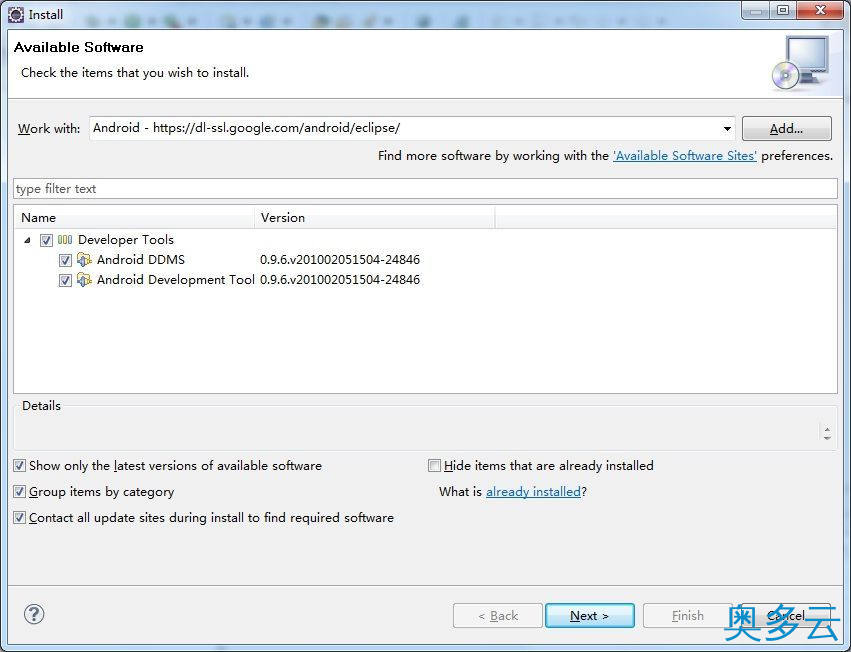The width and height of the screenshot is (851, 652).
Task: Click Android Development Tool version text
Action: [340, 280]
